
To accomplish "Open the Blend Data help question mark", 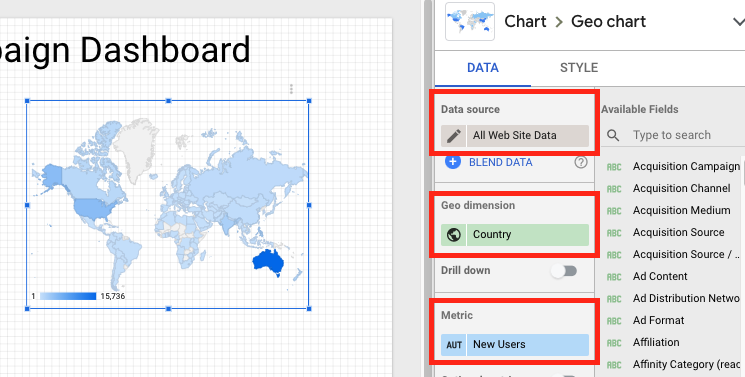I will click(581, 163).
